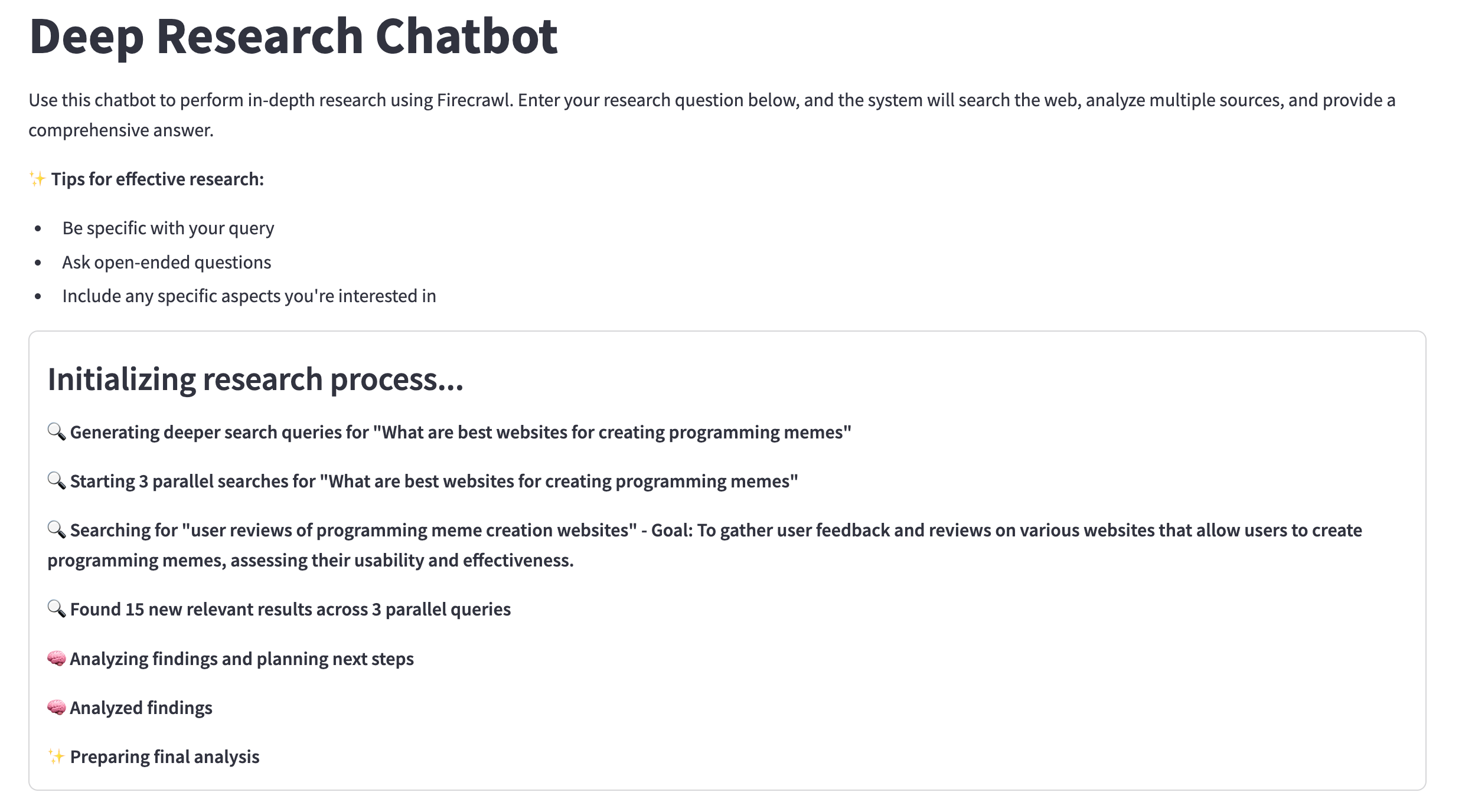The height and width of the screenshot is (812, 1475).
Task: Click the brain icon next to "Analyzed findings"
Action: 57,707
